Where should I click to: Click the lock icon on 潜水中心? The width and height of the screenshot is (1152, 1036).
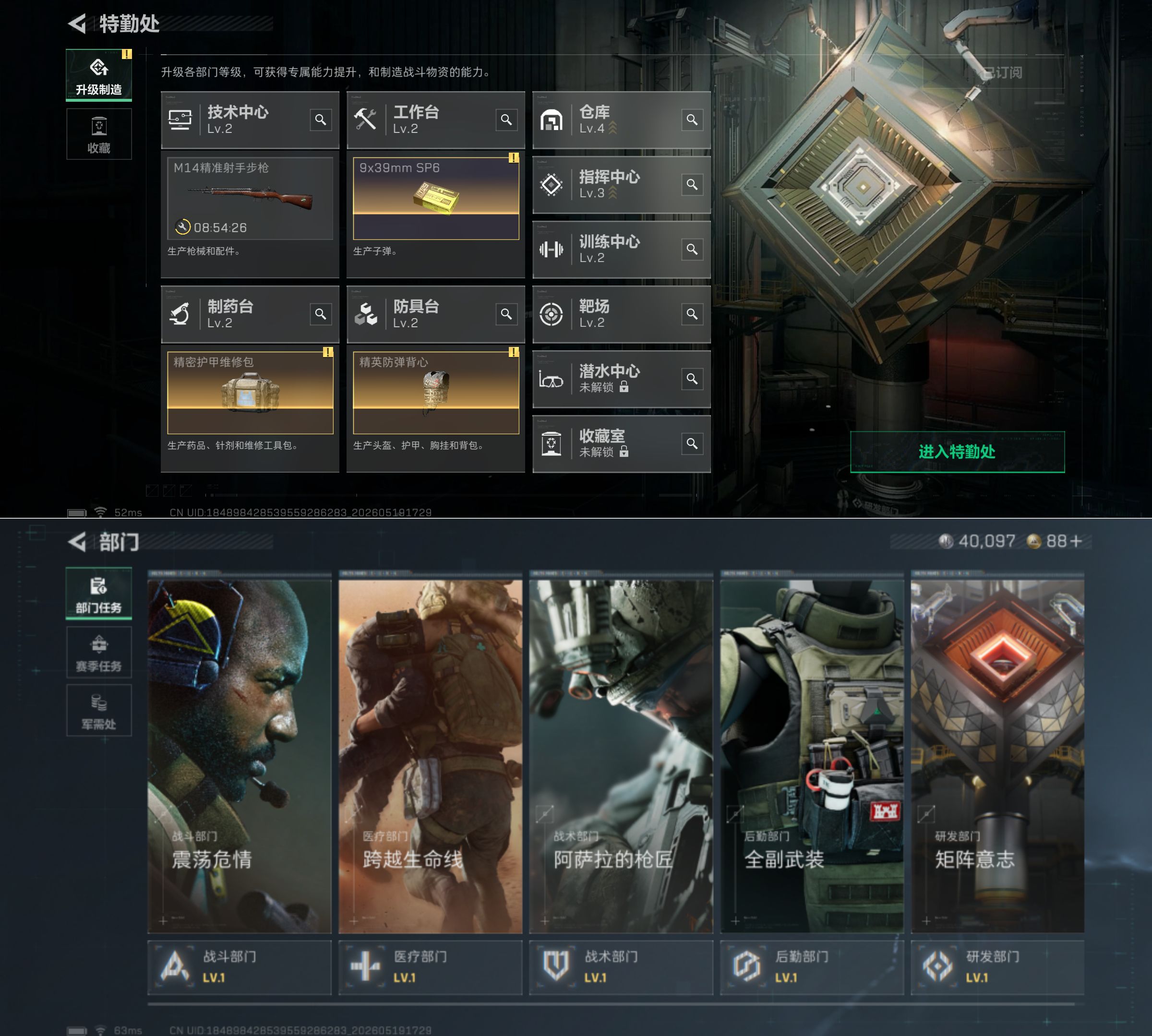point(624,387)
